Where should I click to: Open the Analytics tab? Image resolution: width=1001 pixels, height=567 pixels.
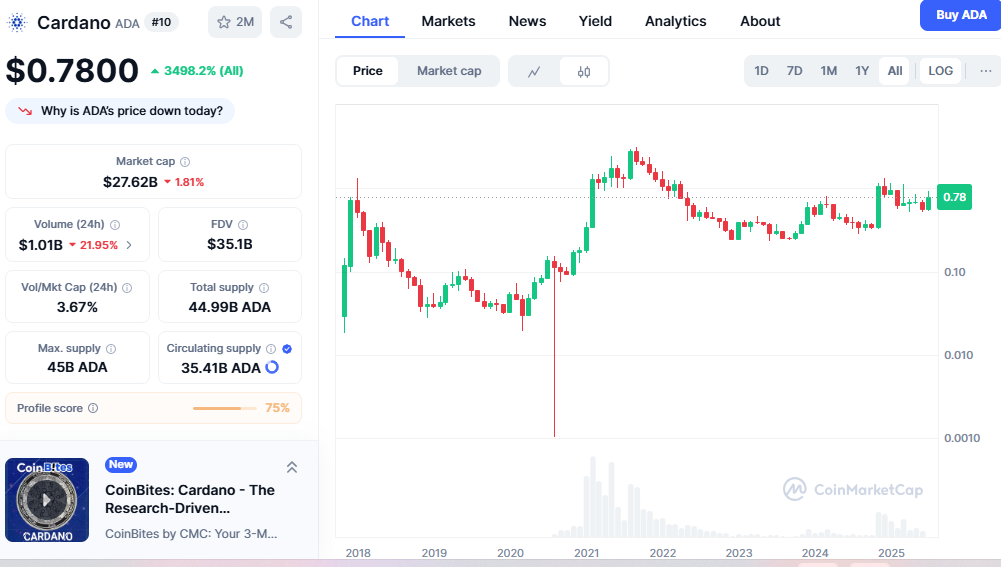[675, 21]
